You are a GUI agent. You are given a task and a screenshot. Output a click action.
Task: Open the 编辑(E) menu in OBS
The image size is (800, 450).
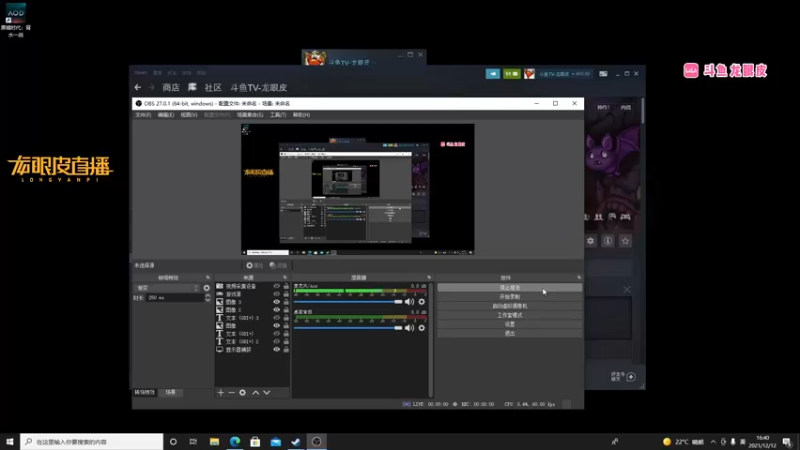click(166, 115)
